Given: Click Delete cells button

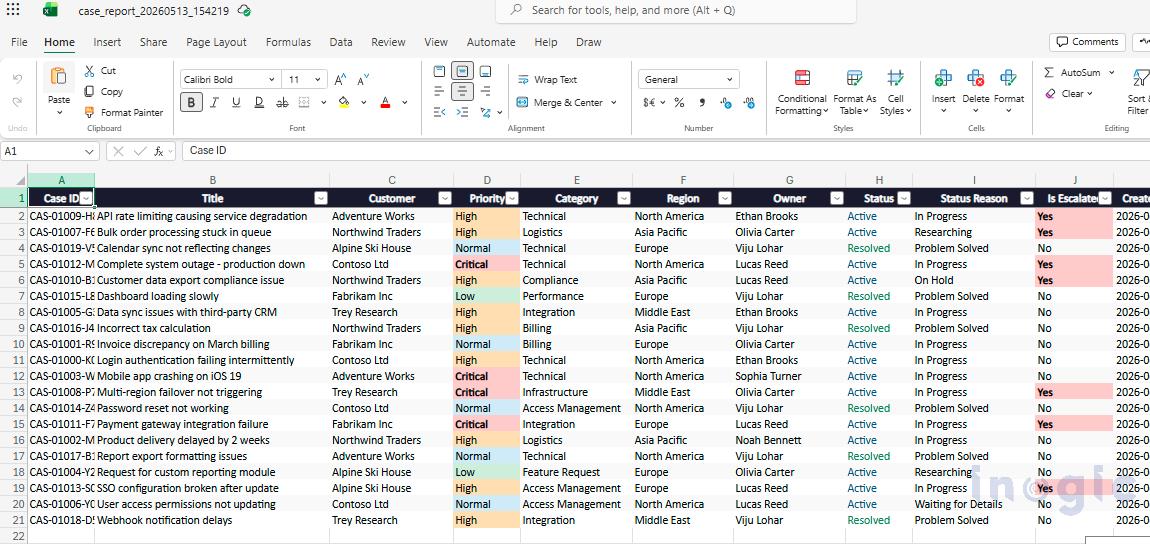Looking at the screenshot, I should click(x=975, y=89).
